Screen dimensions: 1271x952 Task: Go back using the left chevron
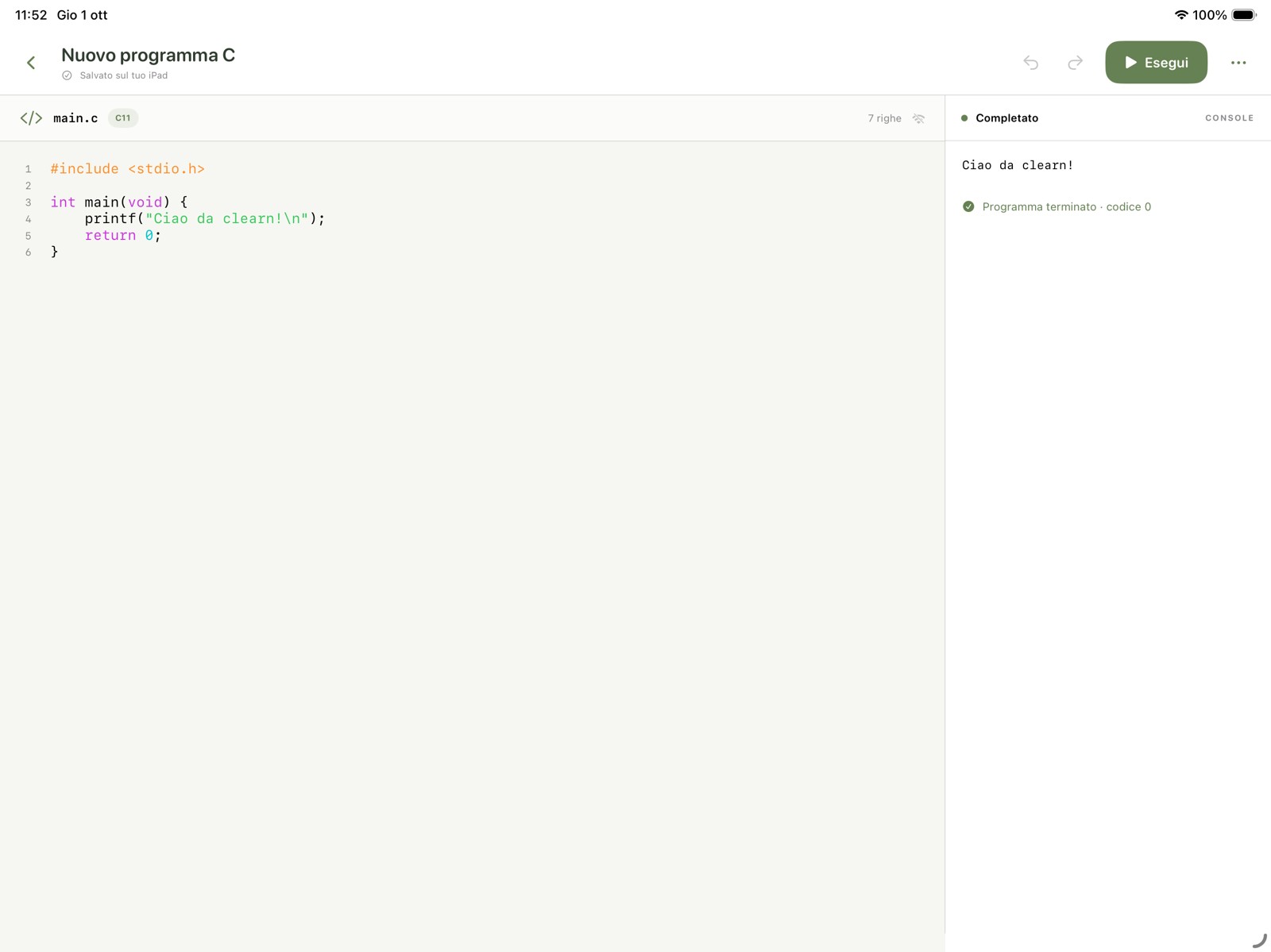point(31,63)
